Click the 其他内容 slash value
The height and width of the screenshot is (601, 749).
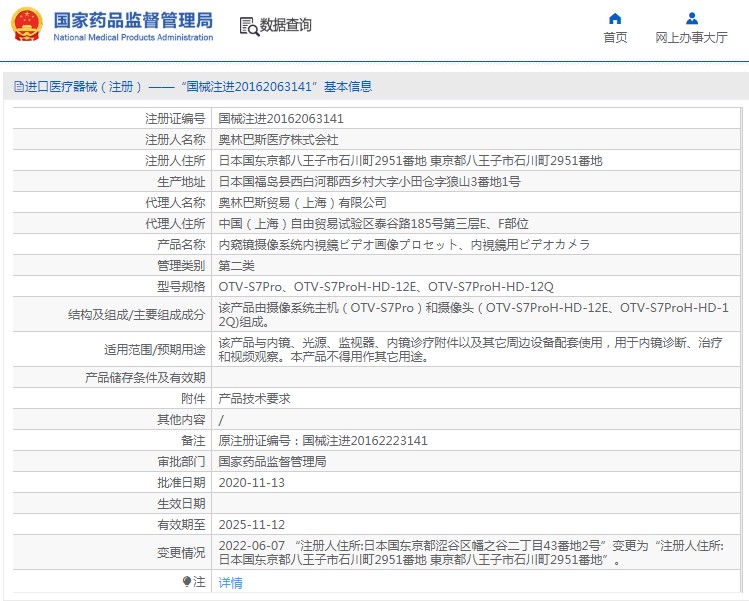[x=221, y=420]
